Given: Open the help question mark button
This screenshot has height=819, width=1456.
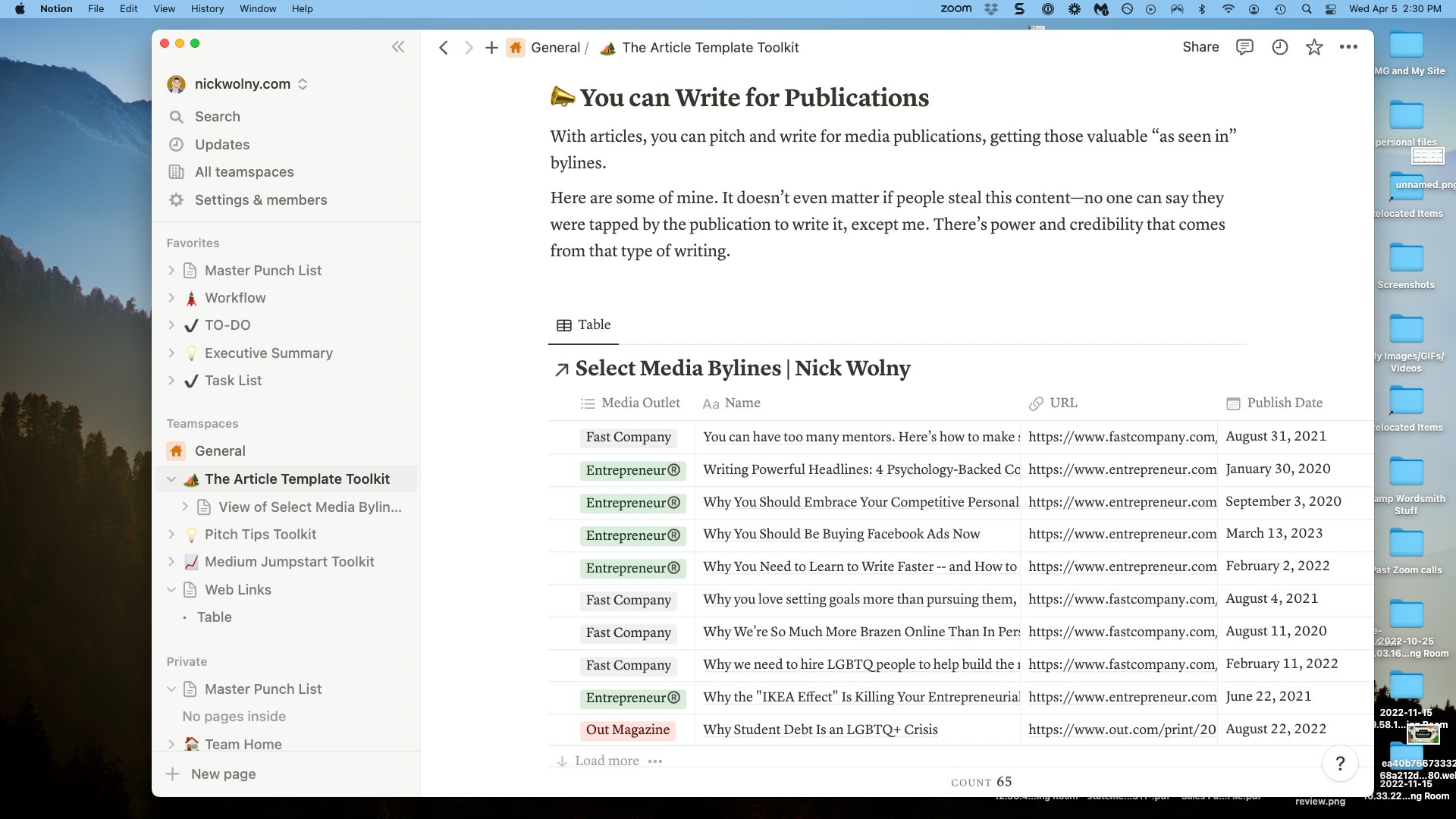Looking at the screenshot, I should 1340,764.
